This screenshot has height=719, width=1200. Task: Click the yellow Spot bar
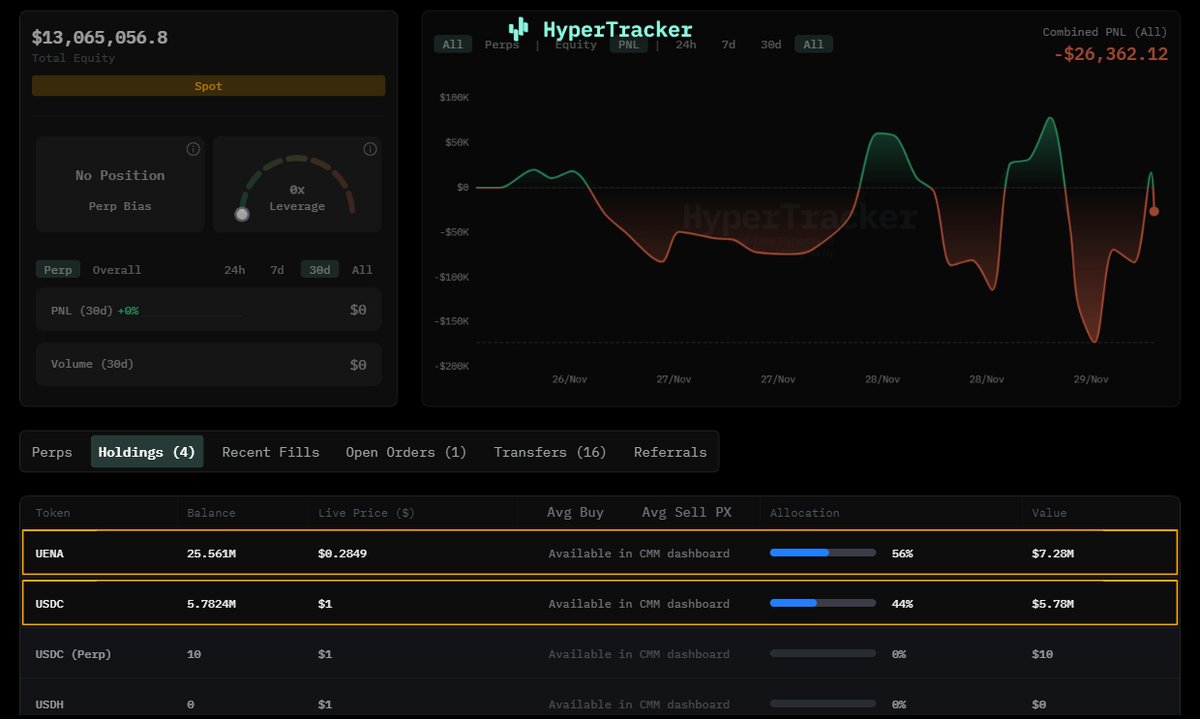point(208,86)
